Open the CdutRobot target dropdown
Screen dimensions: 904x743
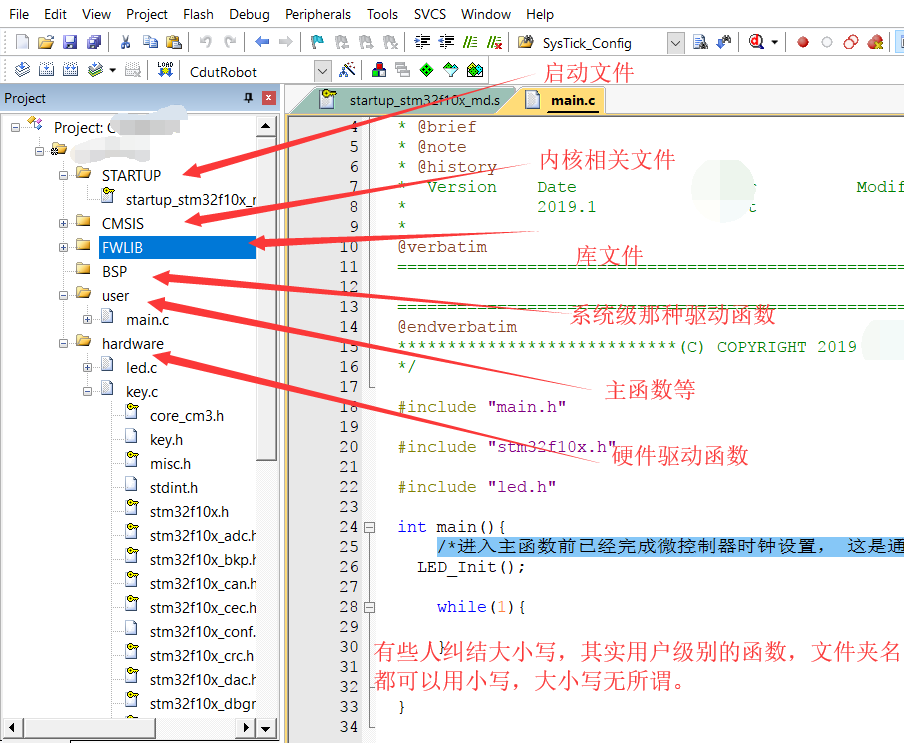tap(323, 71)
